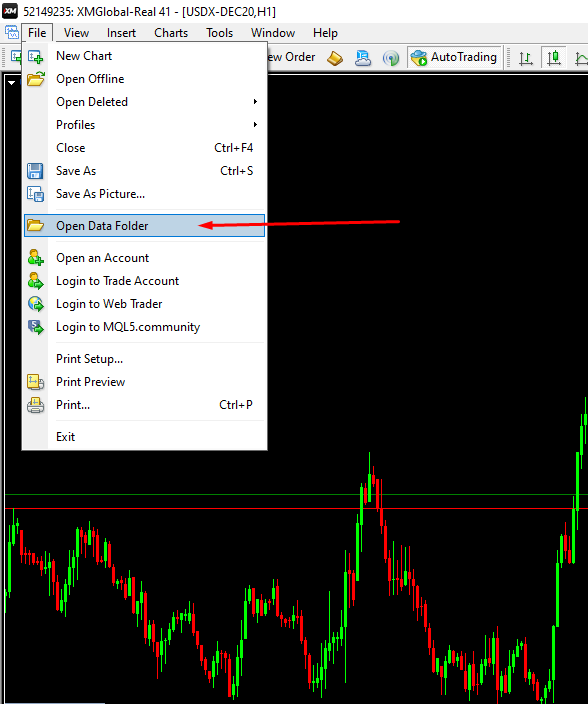Click Login to Trade Account icon
The height and width of the screenshot is (704, 588).
point(35,281)
